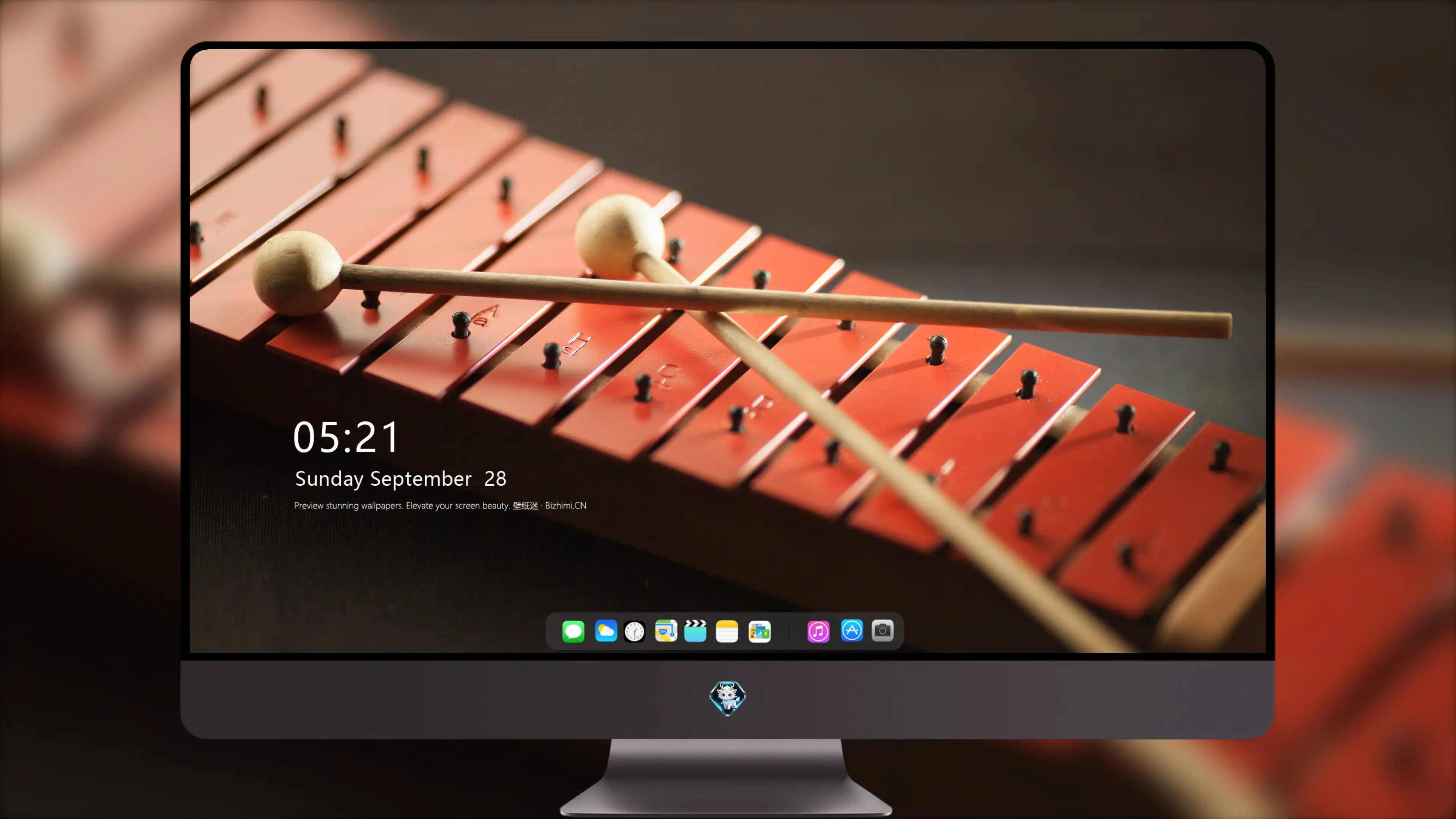
Task: Open the Messages app in the dock
Action: [x=573, y=631]
